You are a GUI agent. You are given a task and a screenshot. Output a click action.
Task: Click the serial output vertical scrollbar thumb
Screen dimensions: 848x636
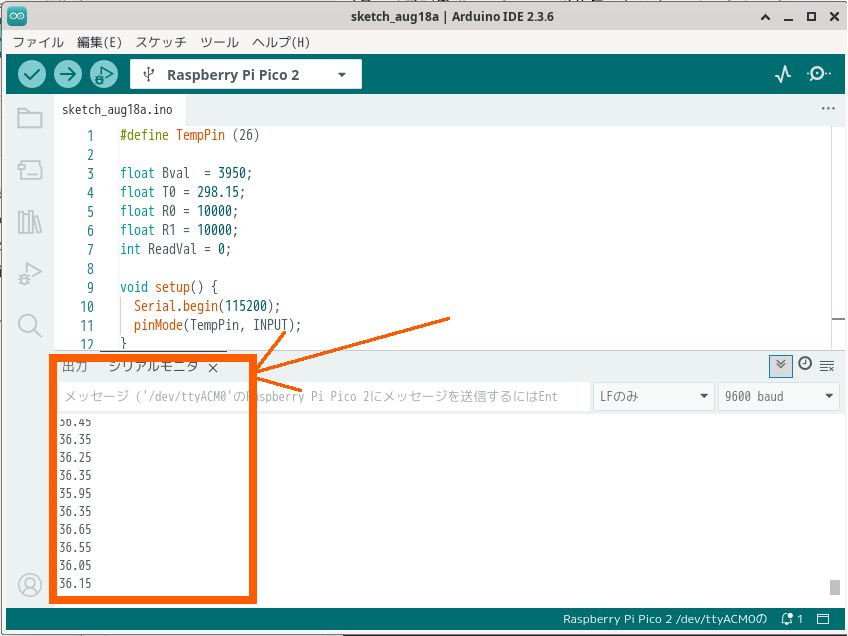click(834, 587)
